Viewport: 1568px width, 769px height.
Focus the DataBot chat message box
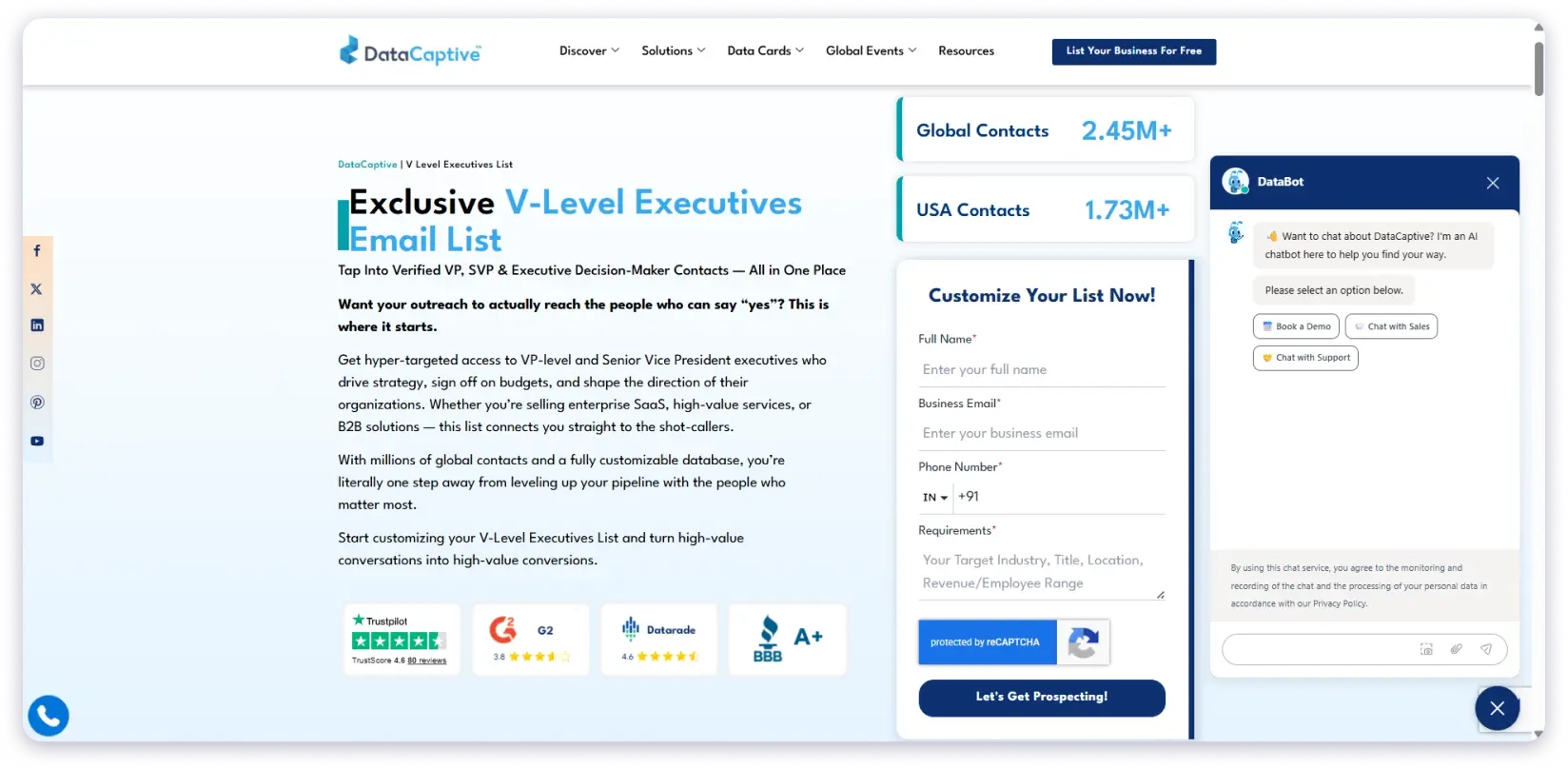point(1320,649)
